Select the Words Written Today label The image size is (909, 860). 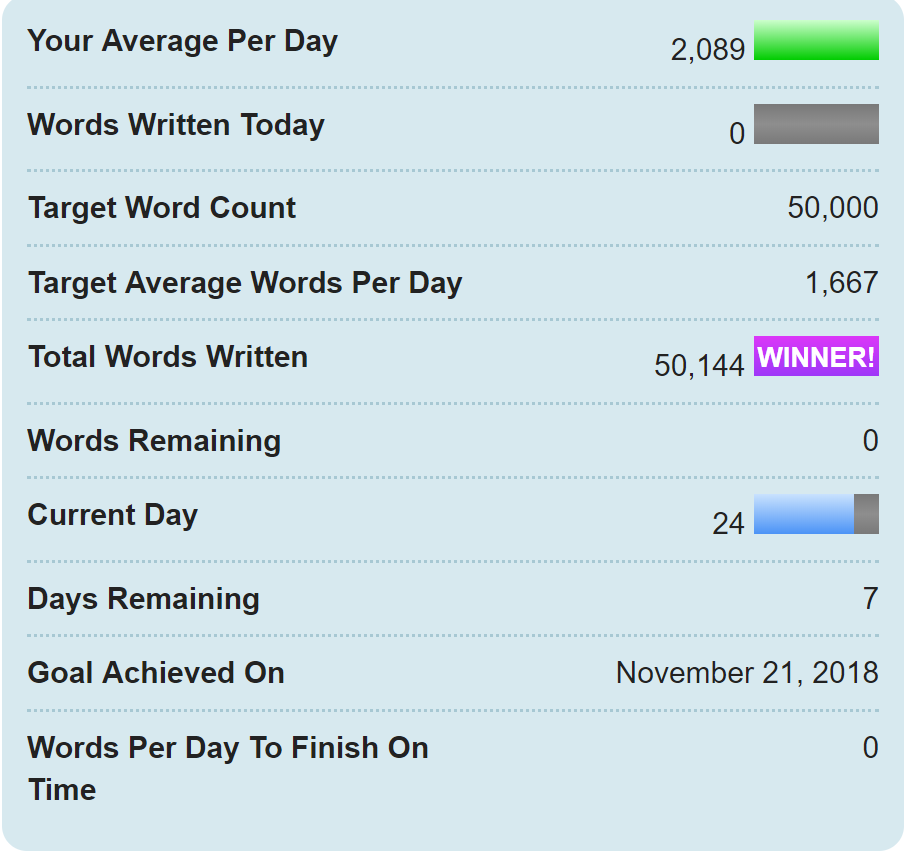(x=176, y=125)
